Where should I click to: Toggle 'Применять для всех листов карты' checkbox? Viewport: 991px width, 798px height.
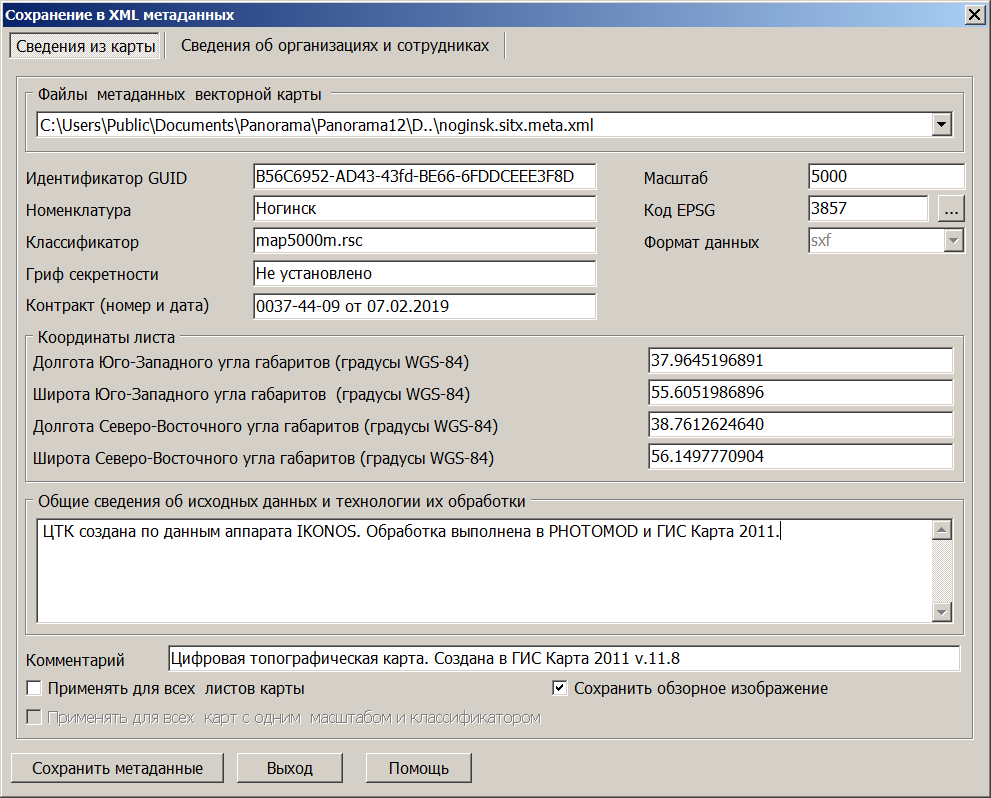pyautogui.click(x=35, y=689)
